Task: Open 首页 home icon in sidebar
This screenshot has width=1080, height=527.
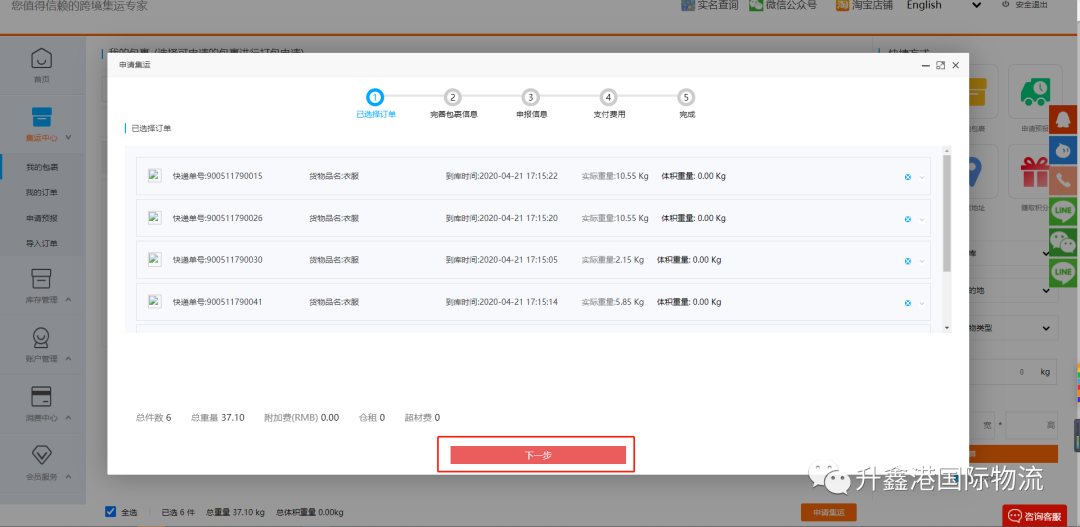Action: [42, 58]
